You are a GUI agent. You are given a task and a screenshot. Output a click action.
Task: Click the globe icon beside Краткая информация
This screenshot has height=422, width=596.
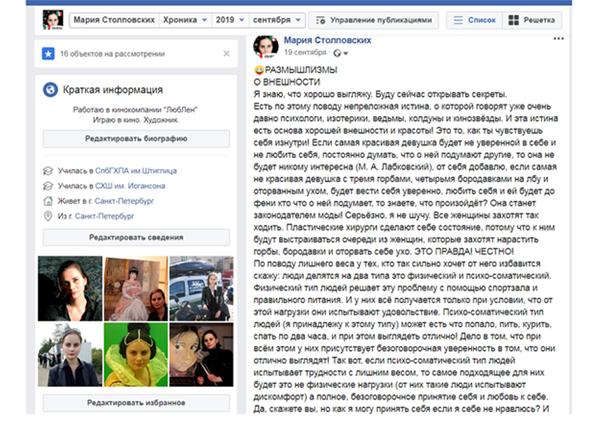50,90
